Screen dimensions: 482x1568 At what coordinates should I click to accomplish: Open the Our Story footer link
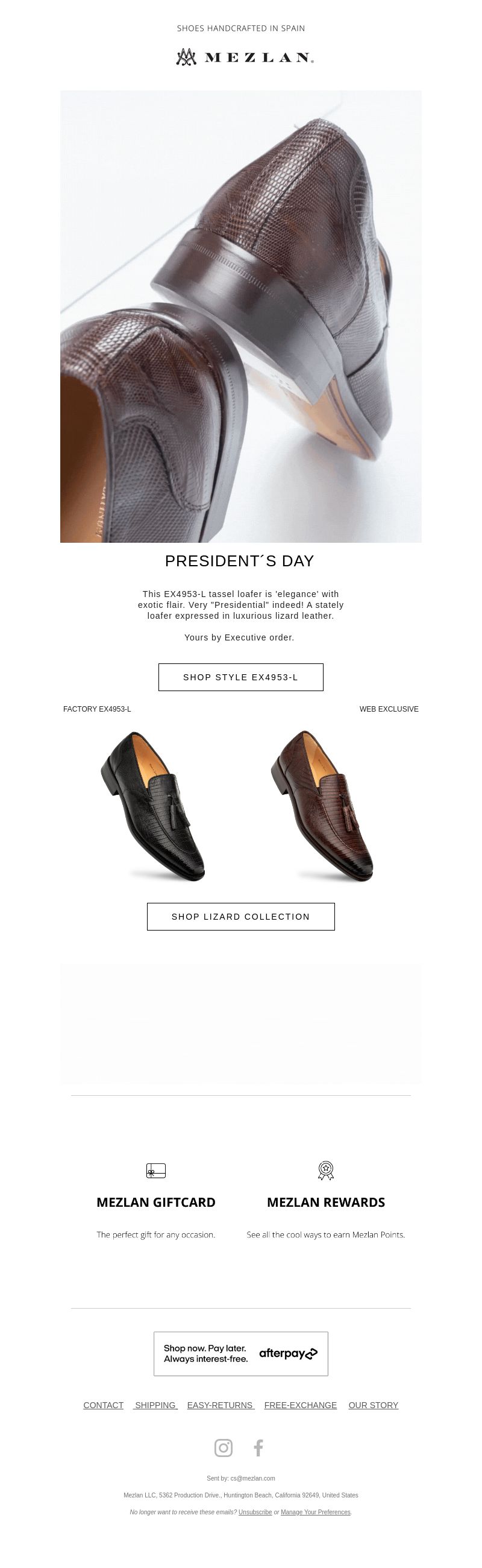373,1405
